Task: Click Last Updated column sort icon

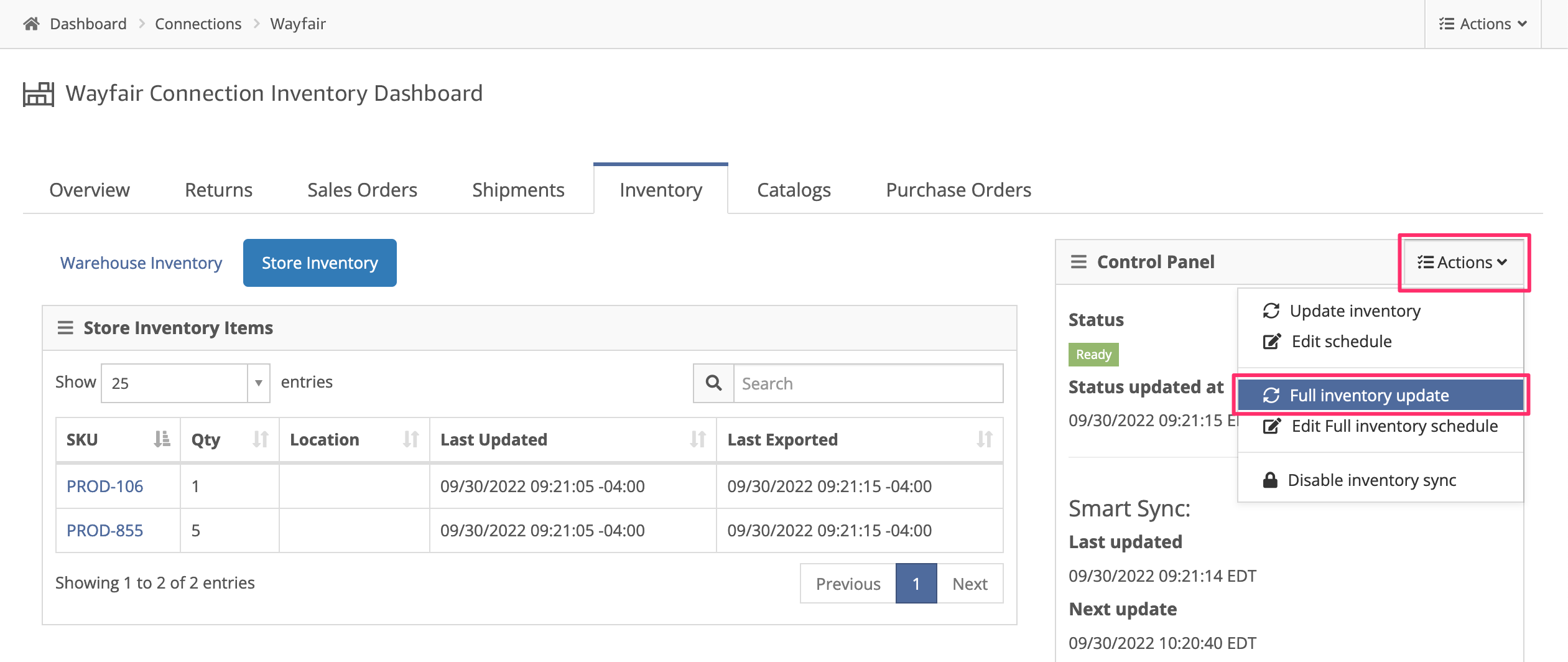Action: tap(697, 439)
